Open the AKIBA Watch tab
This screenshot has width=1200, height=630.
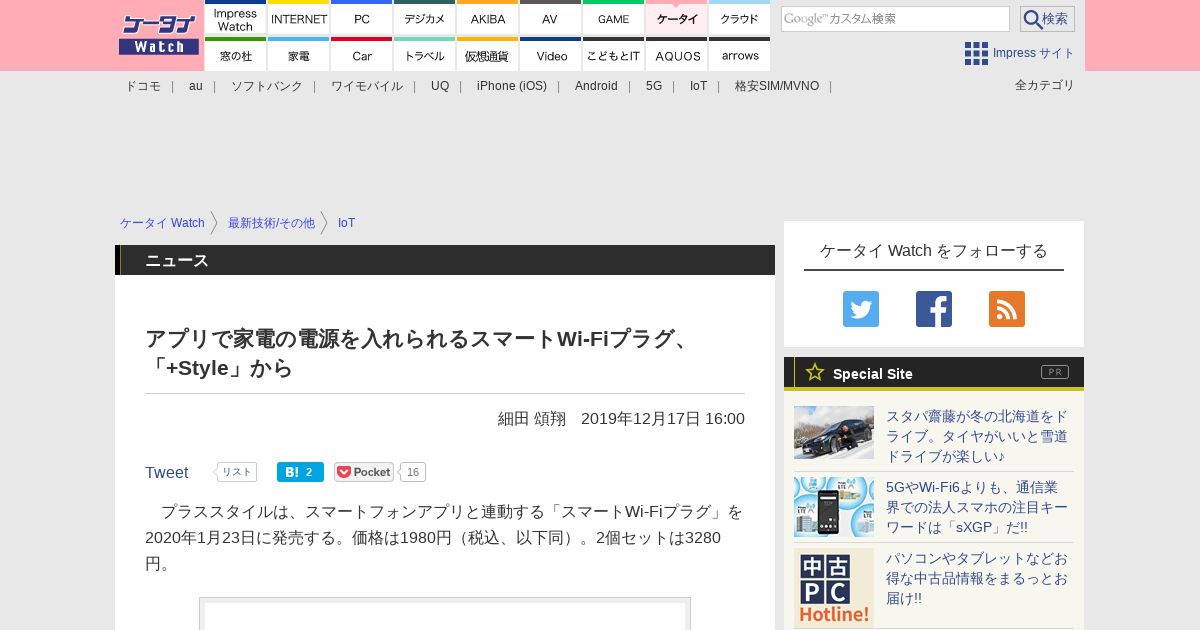(488, 19)
